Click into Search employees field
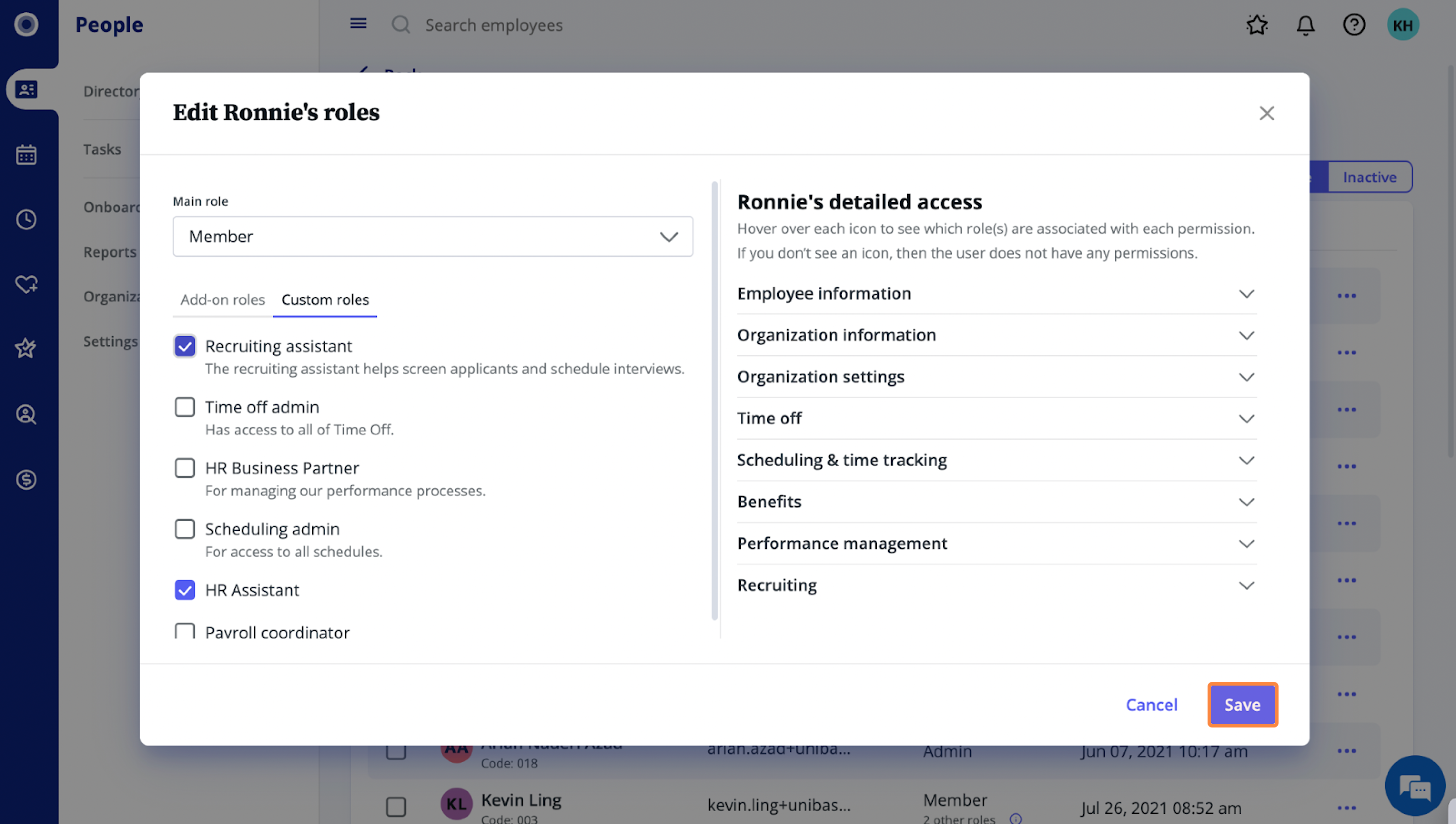1456x824 pixels. 494,25
